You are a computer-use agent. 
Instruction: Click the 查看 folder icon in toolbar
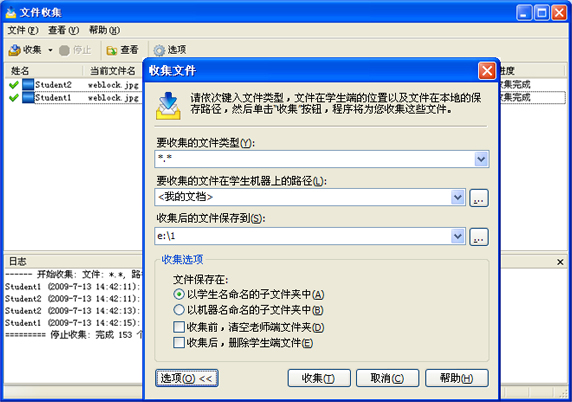tap(112, 50)
